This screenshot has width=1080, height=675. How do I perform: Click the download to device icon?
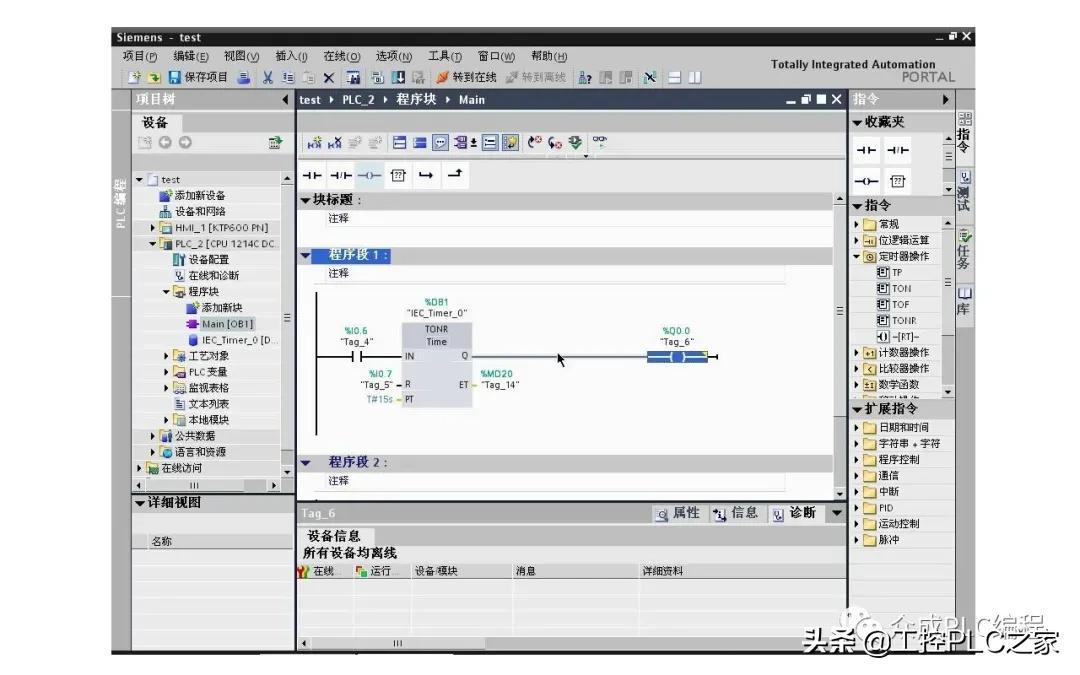[x=398, y=77]
